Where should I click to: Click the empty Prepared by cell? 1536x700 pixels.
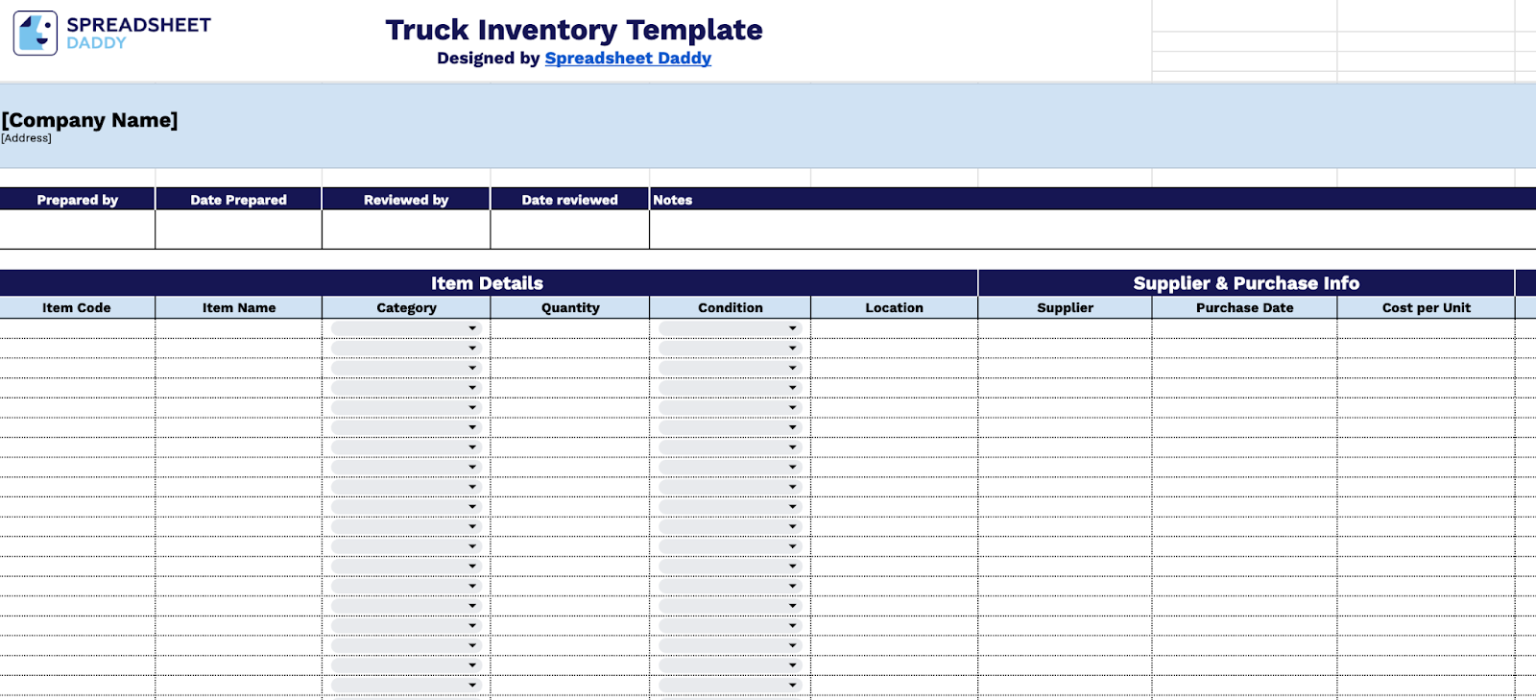tap(77, 232)
